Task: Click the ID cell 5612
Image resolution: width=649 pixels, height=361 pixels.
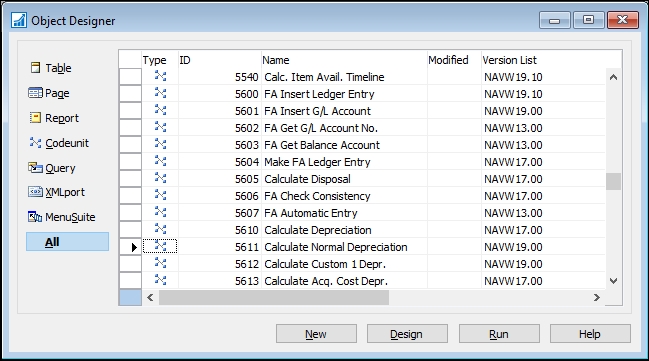Action: pos(220,264)
